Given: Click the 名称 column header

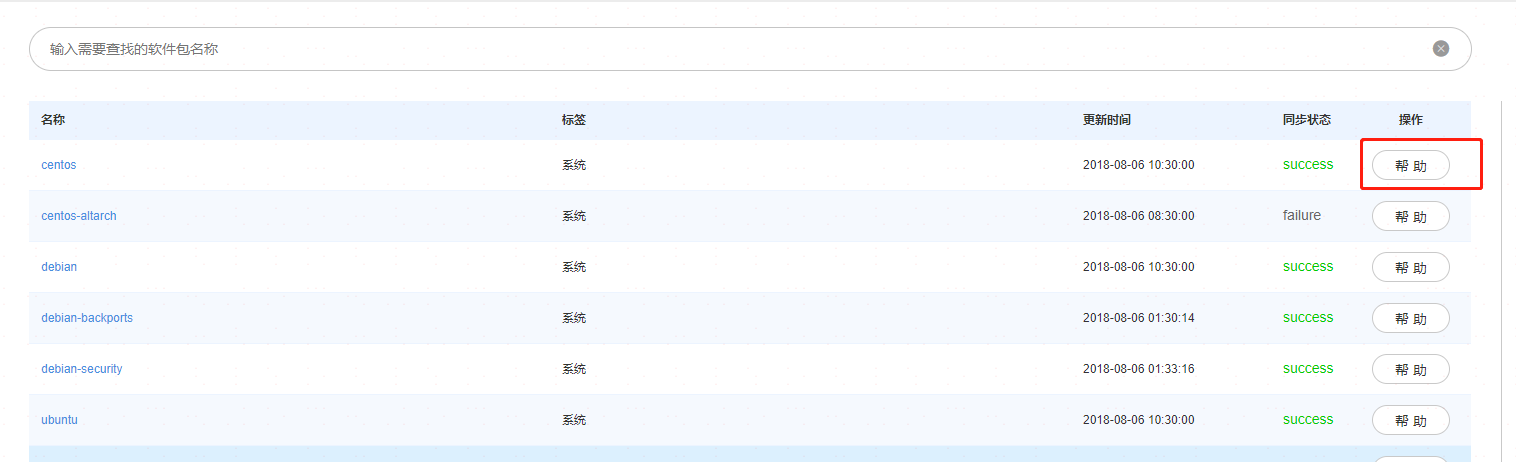Looking at the screenshot, I should click(x=53, y=120).
